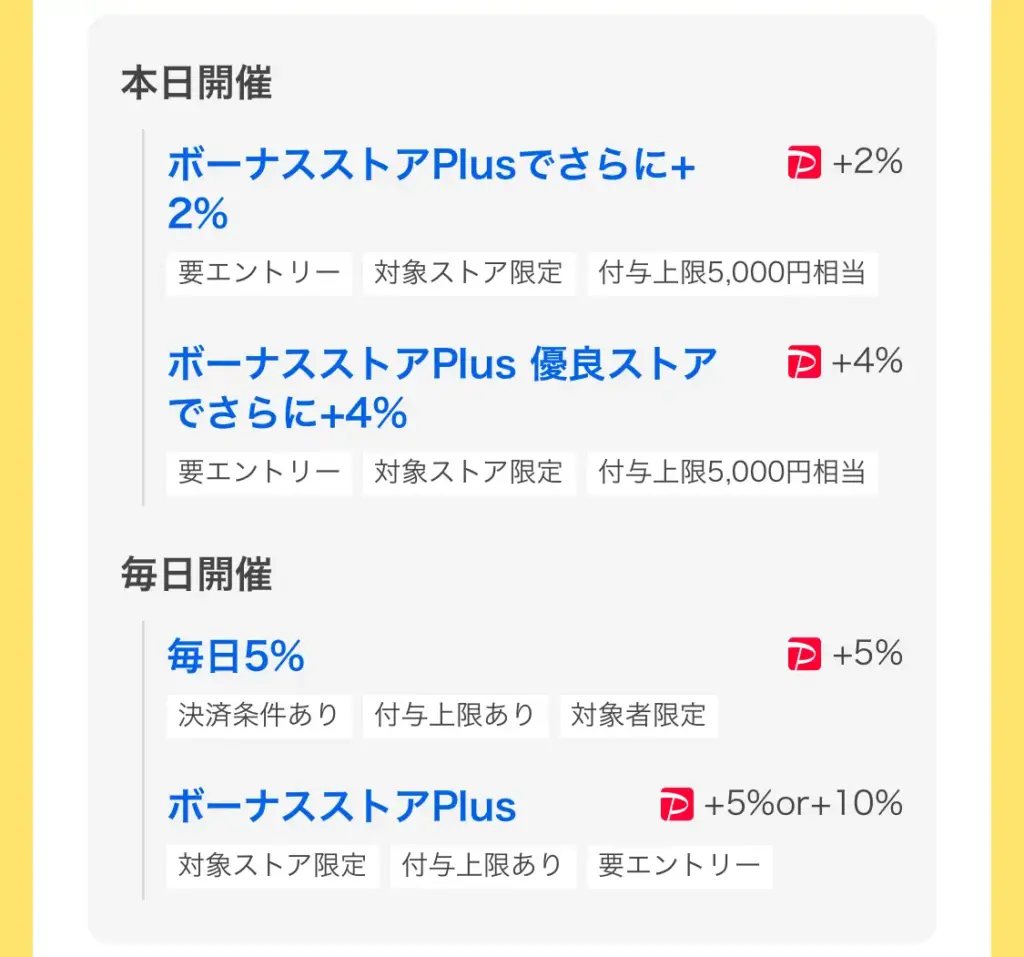Open ボーナスストアPlusでさらに+2% campaign link
Screen dimensions: 1024x957
tap(431, 188)
